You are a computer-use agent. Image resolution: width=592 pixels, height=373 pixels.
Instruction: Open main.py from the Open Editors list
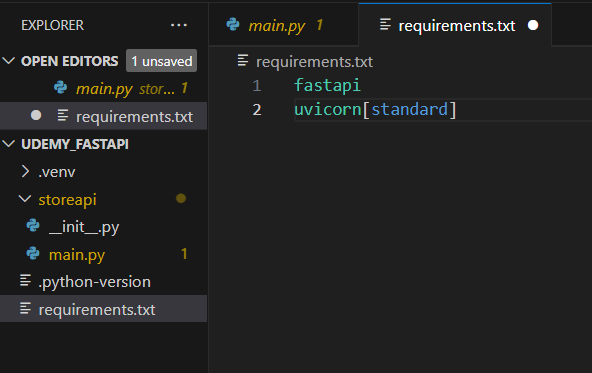[103, 88]
